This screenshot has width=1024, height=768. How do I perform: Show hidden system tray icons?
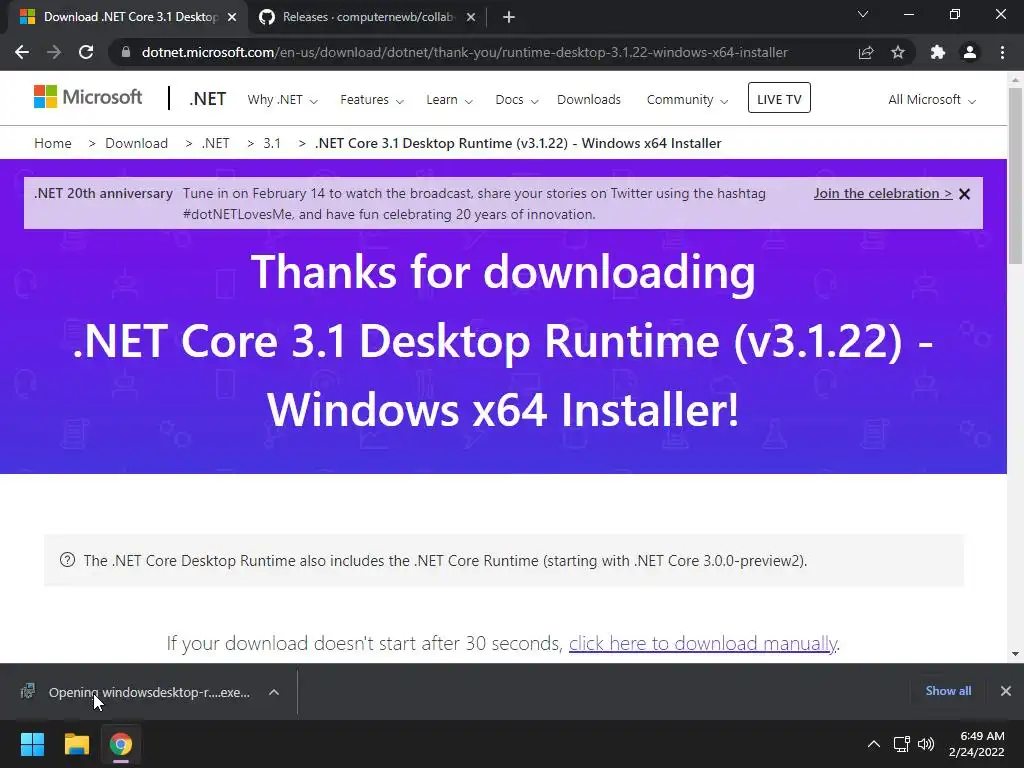(x=873, y=744)
